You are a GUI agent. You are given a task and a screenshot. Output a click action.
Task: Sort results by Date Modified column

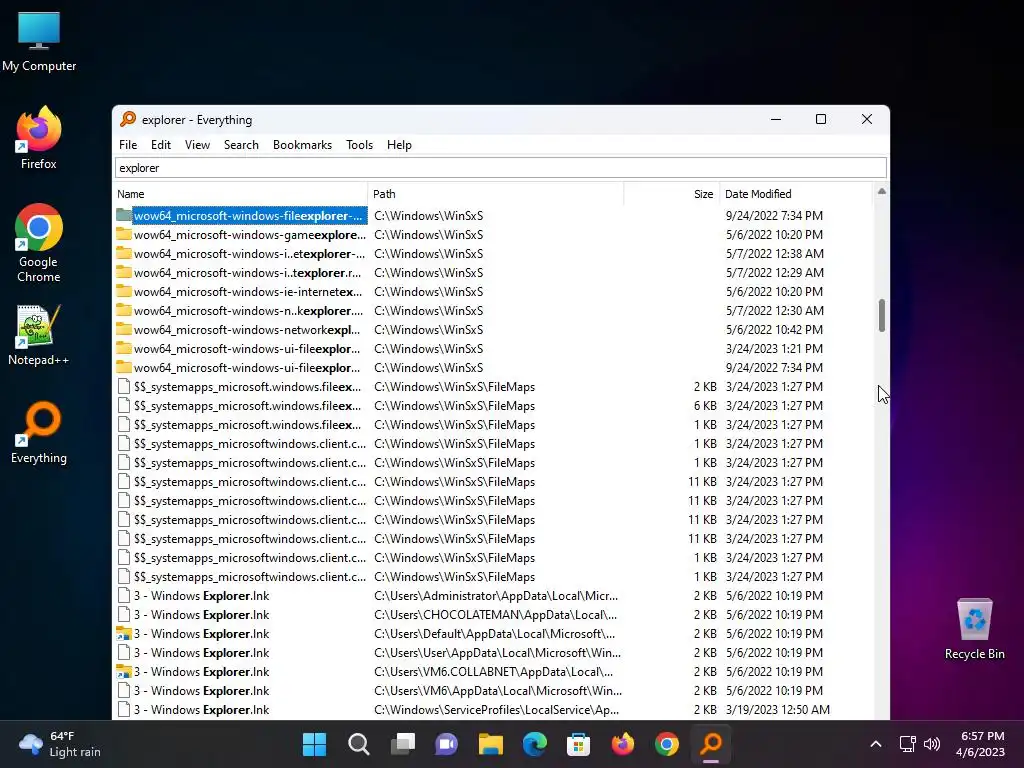click(x=795, y=194)
